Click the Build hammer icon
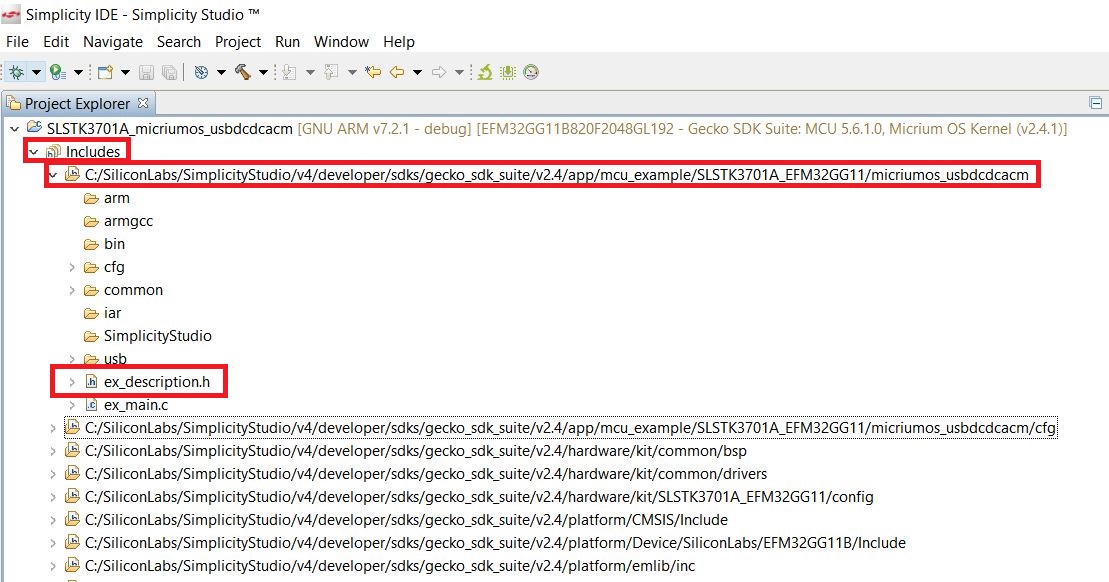 click(243, 72)
